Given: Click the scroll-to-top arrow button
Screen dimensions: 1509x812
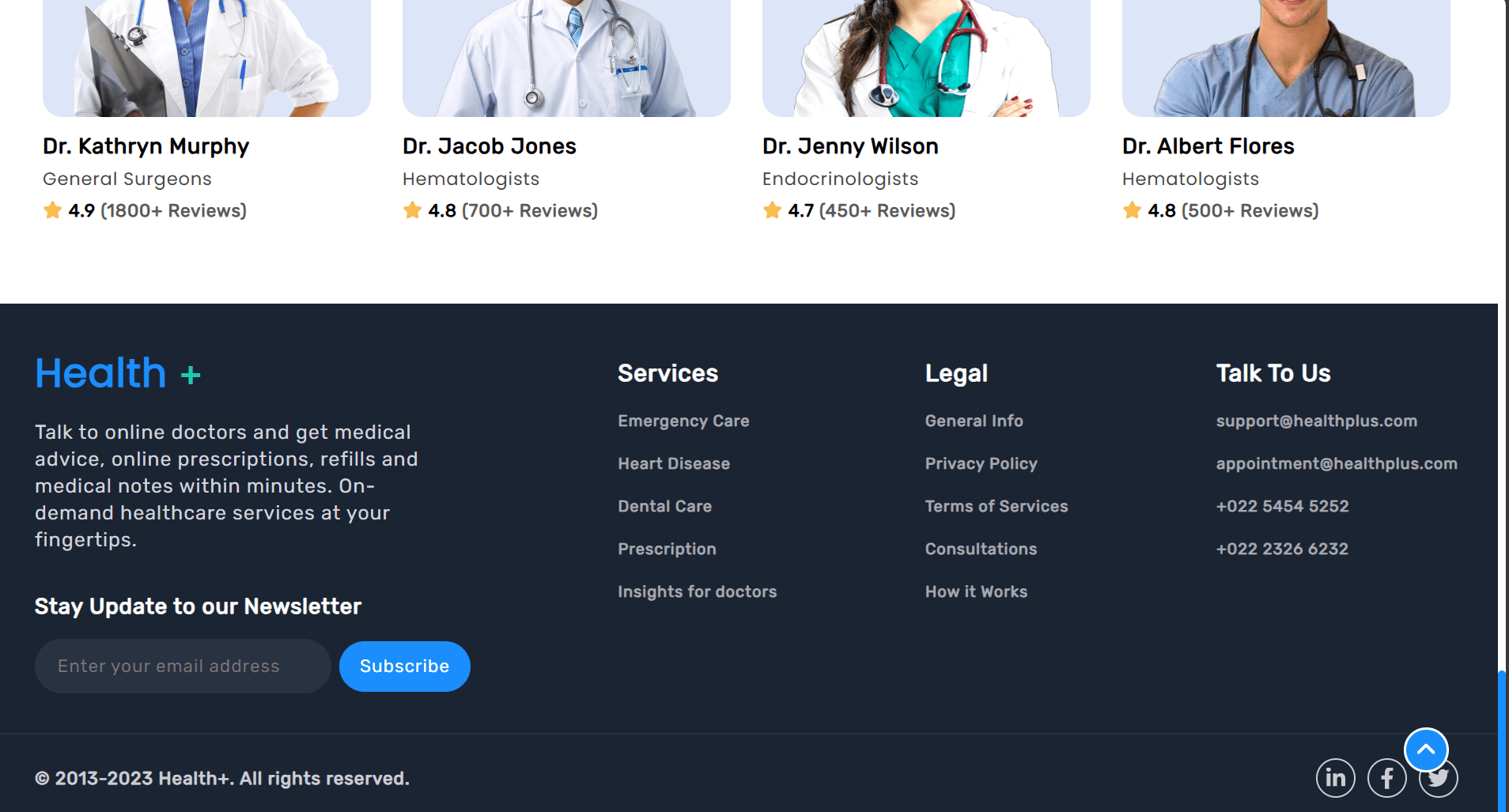Looking at the screenshot, I should point(1426,750).
